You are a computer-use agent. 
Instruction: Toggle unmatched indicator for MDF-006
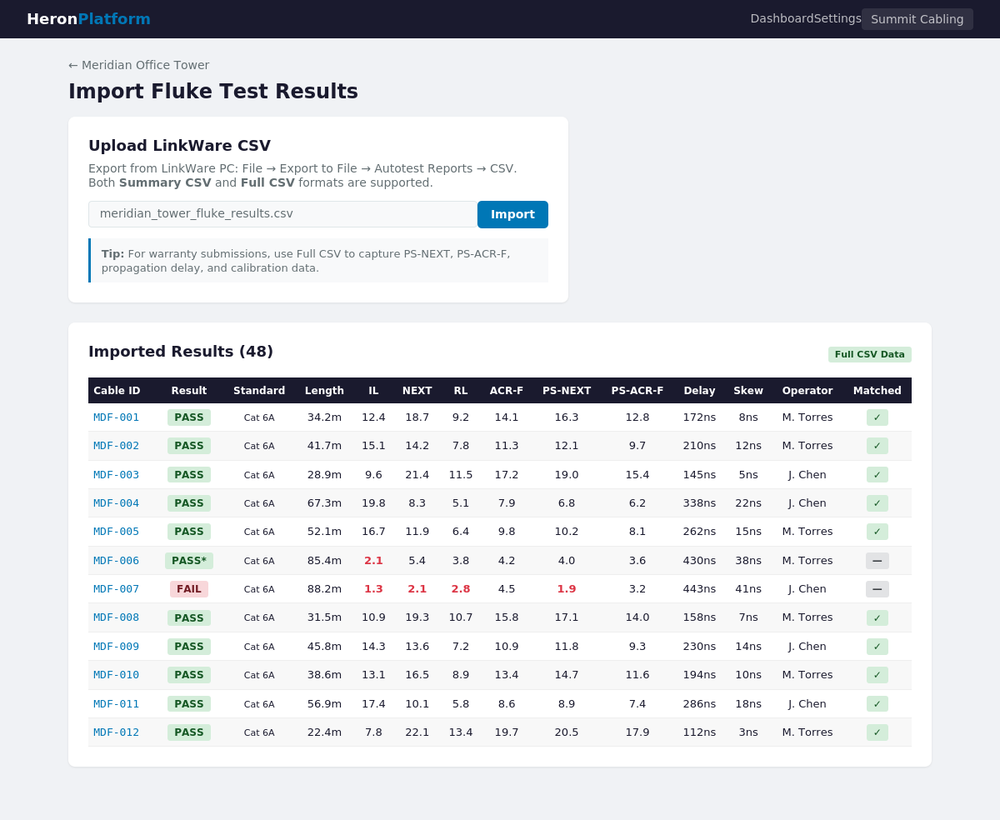click(877, 560)
